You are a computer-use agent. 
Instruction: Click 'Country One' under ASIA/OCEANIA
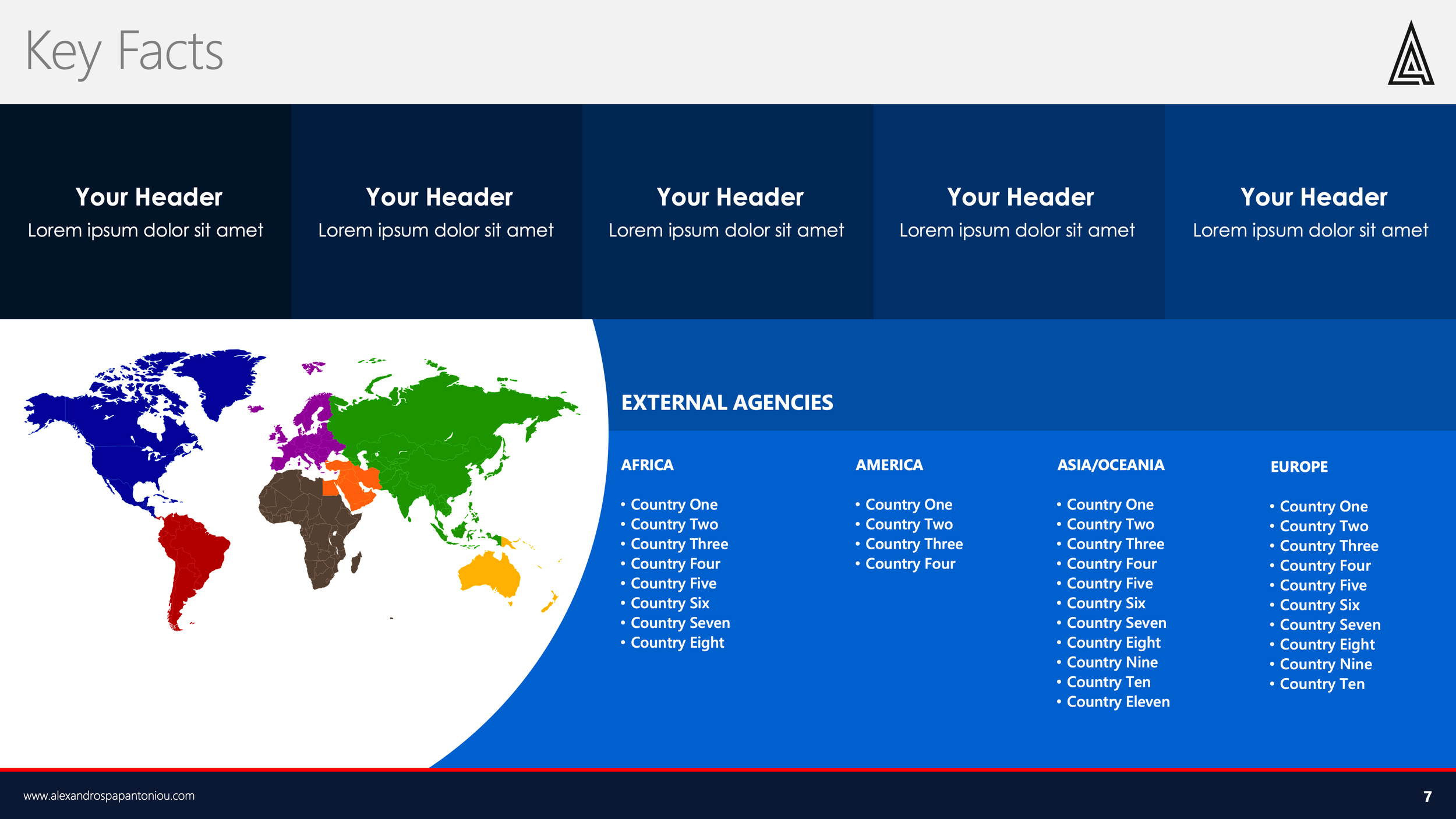1110,504
